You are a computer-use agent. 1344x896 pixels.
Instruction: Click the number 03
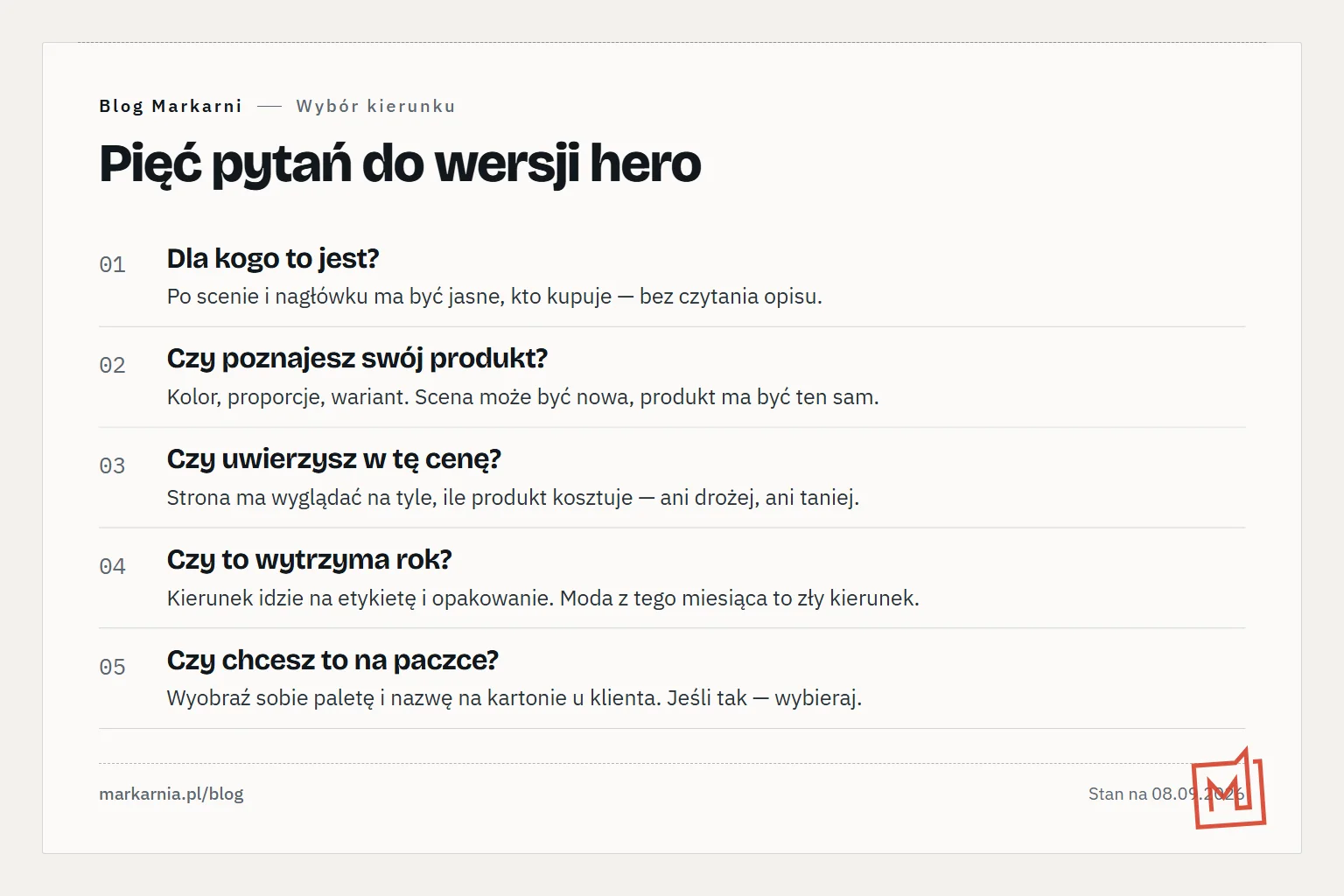click(112, 465)
